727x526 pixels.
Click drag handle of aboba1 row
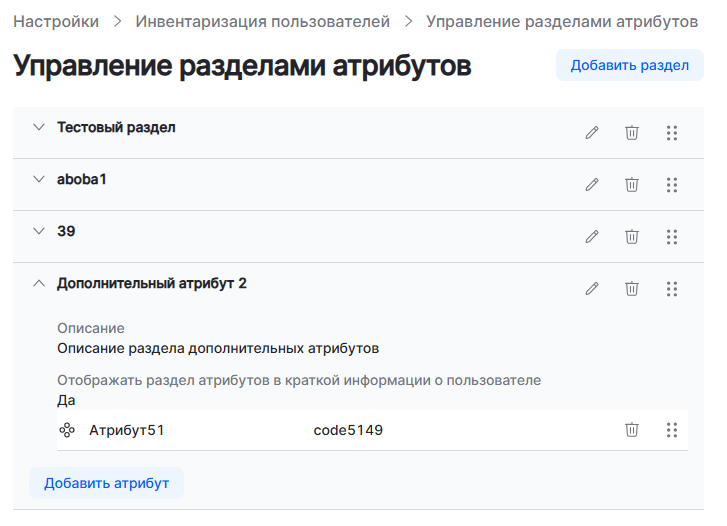pos(672,184)
